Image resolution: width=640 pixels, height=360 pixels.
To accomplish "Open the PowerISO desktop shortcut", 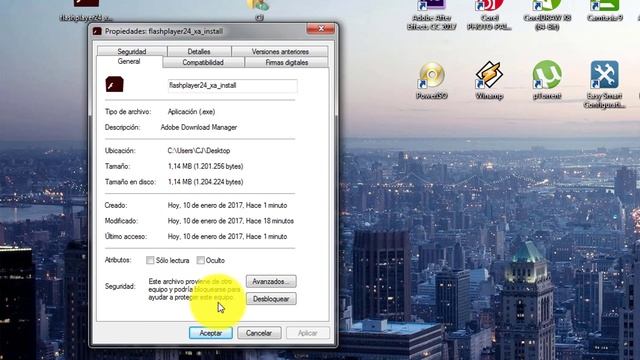I will pyautogui.click(x=431, y=80).
